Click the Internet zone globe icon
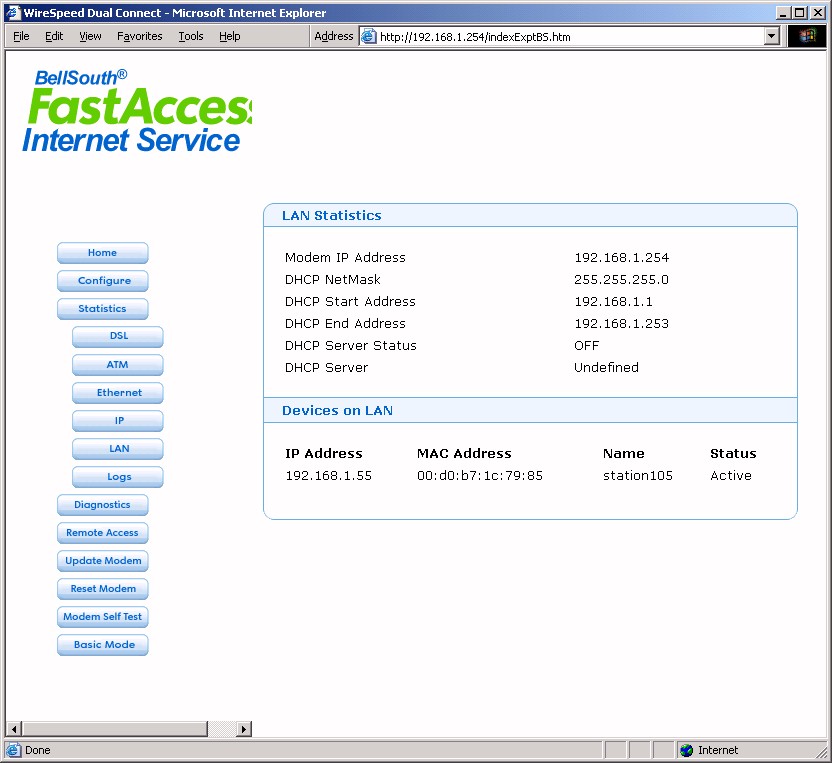This screenshot has width=832, height=763. 687,750
